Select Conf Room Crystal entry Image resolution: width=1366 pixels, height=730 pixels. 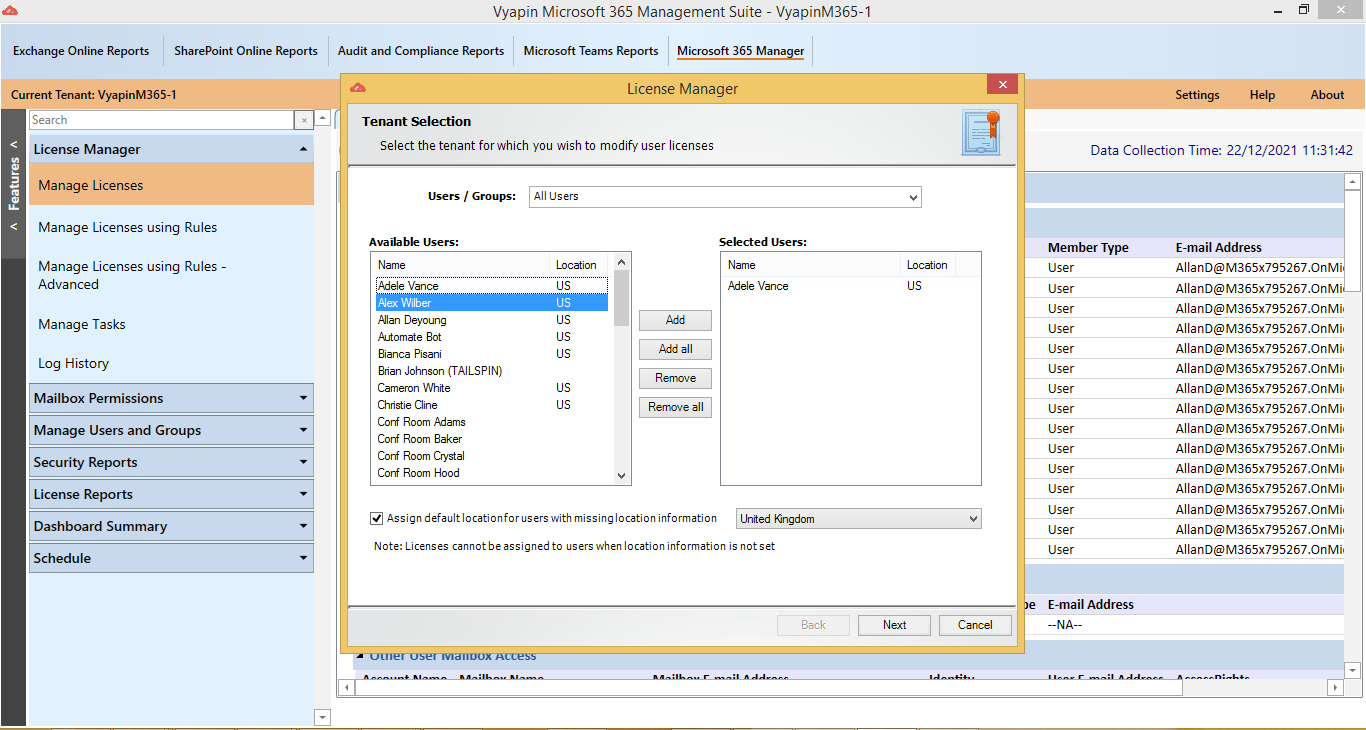(492, 456)
